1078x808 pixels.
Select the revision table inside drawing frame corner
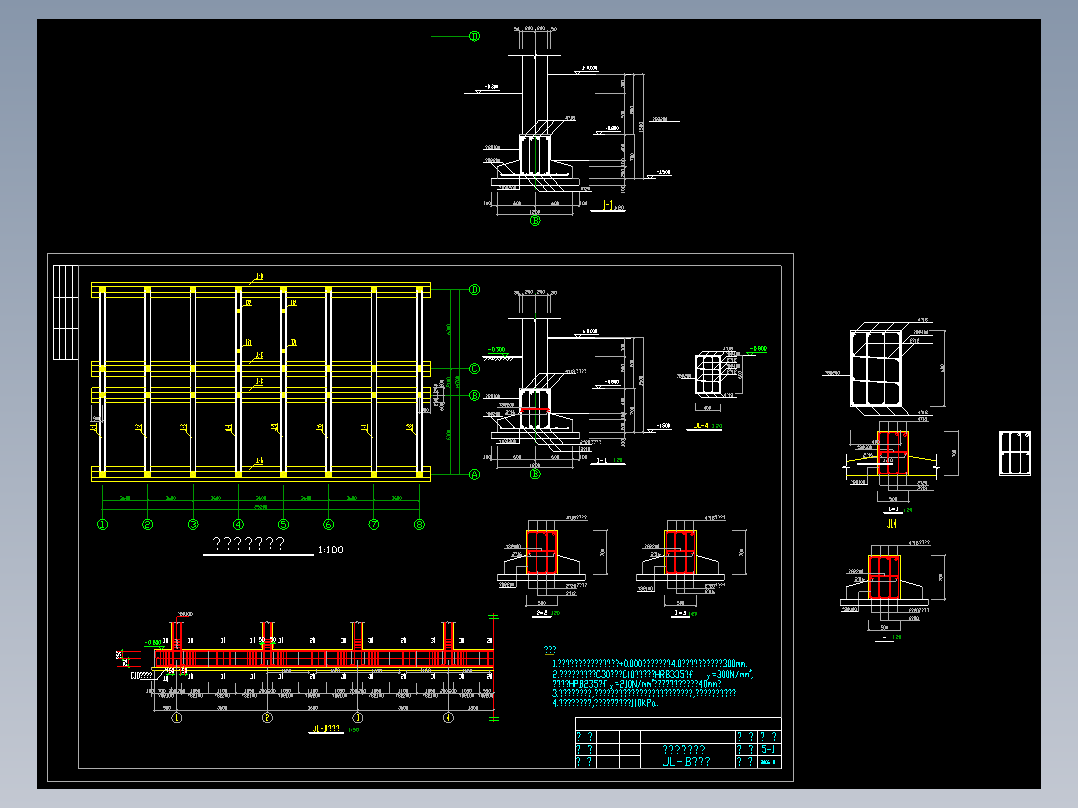66,312
